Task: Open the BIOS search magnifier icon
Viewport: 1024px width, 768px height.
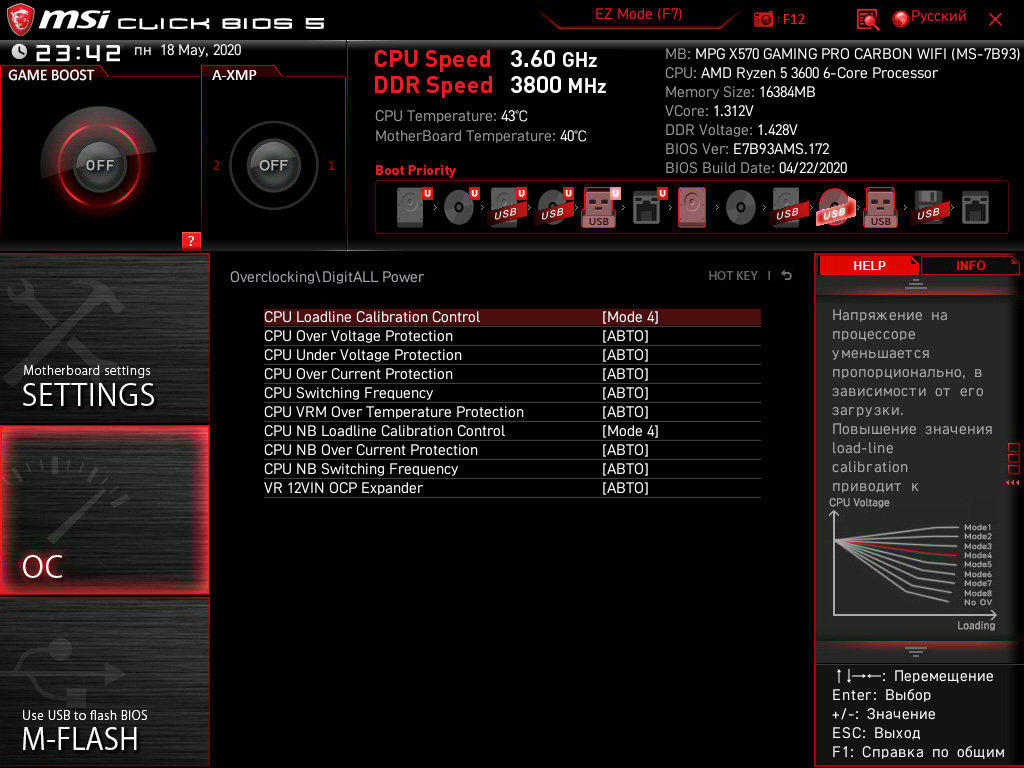Action: (867, 20)
